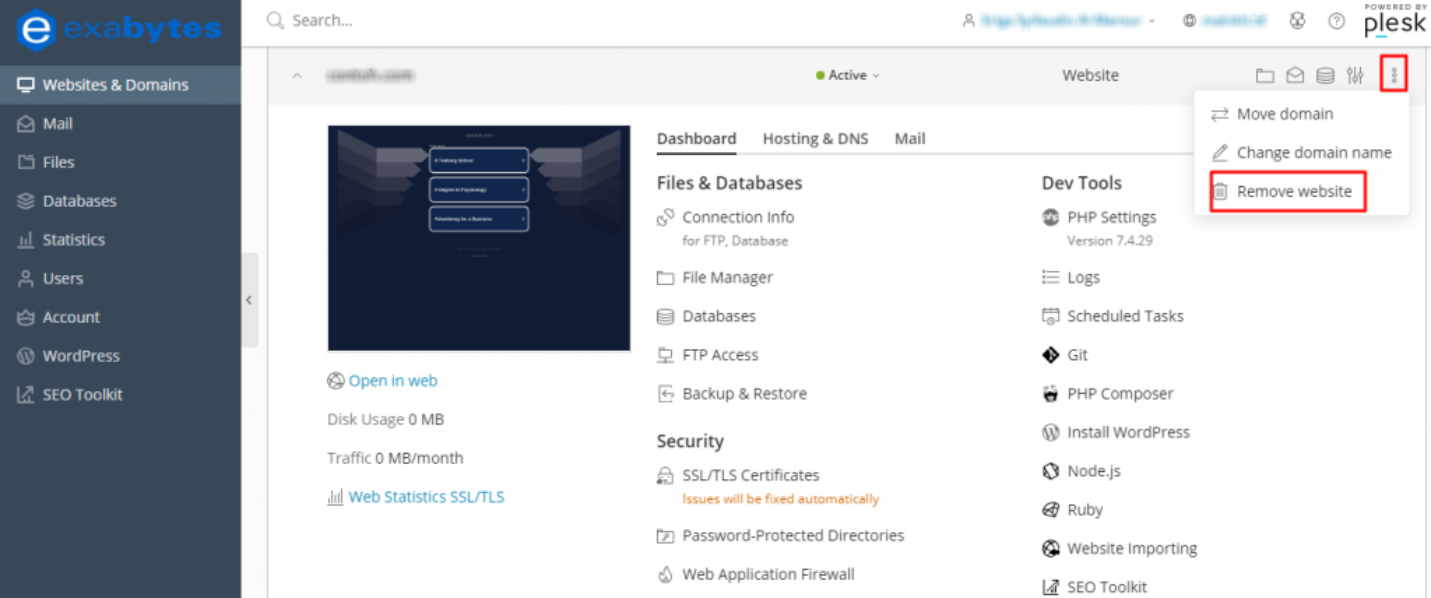This screenshot has height=598, width=1431.
Task: Click the Website Importing icon
Action: [x=1050, y=549]
